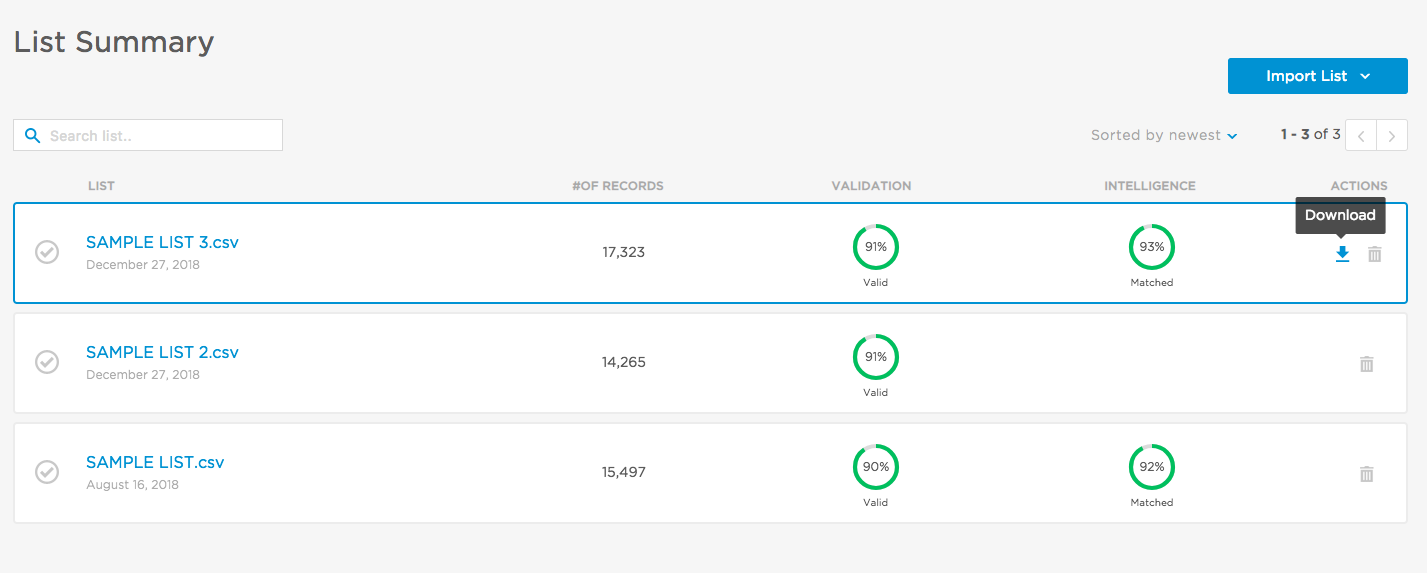The width and height of the screenshot is (1427, 573).
Task: Focus the Search list input field
Action: tap(148, 135)
